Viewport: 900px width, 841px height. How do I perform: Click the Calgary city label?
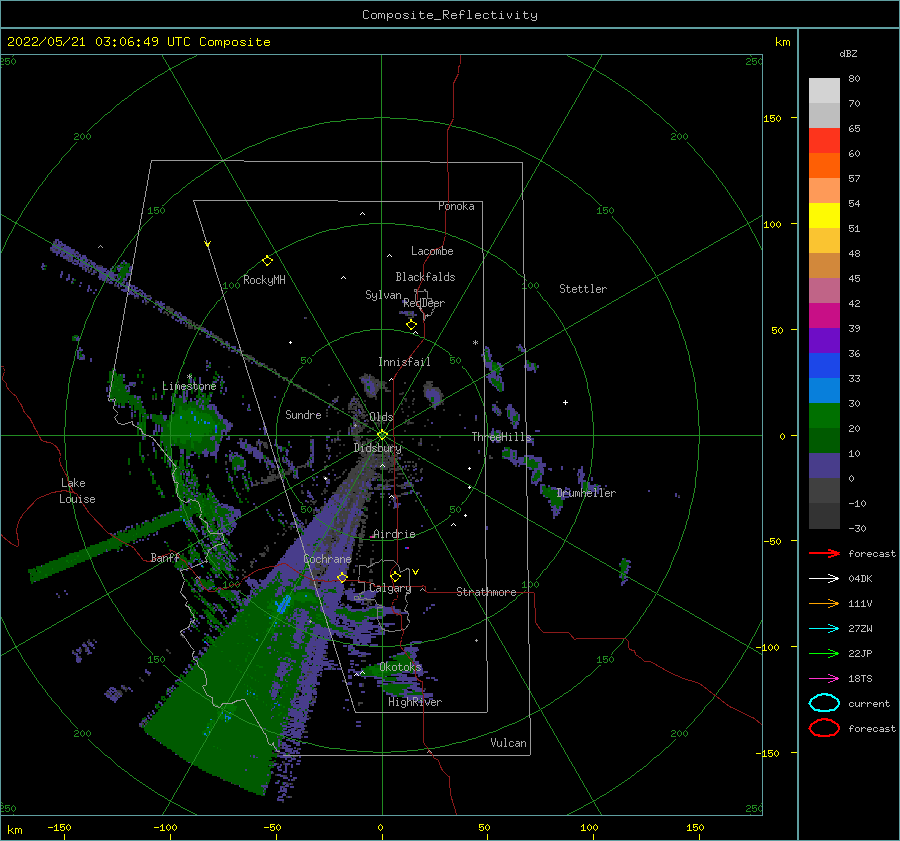(390, 588)
